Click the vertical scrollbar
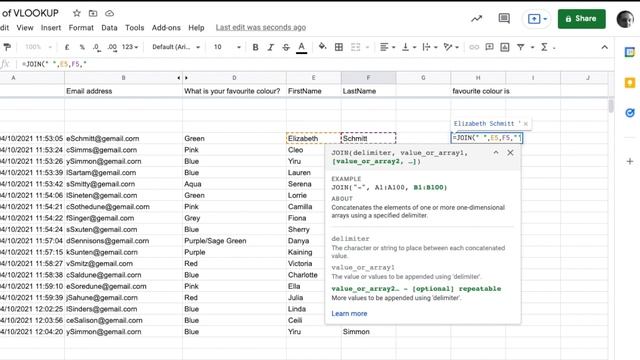Image resolution: width=640 pixels, height=360 pixels. pyautogui.click(x=611, y=106)
